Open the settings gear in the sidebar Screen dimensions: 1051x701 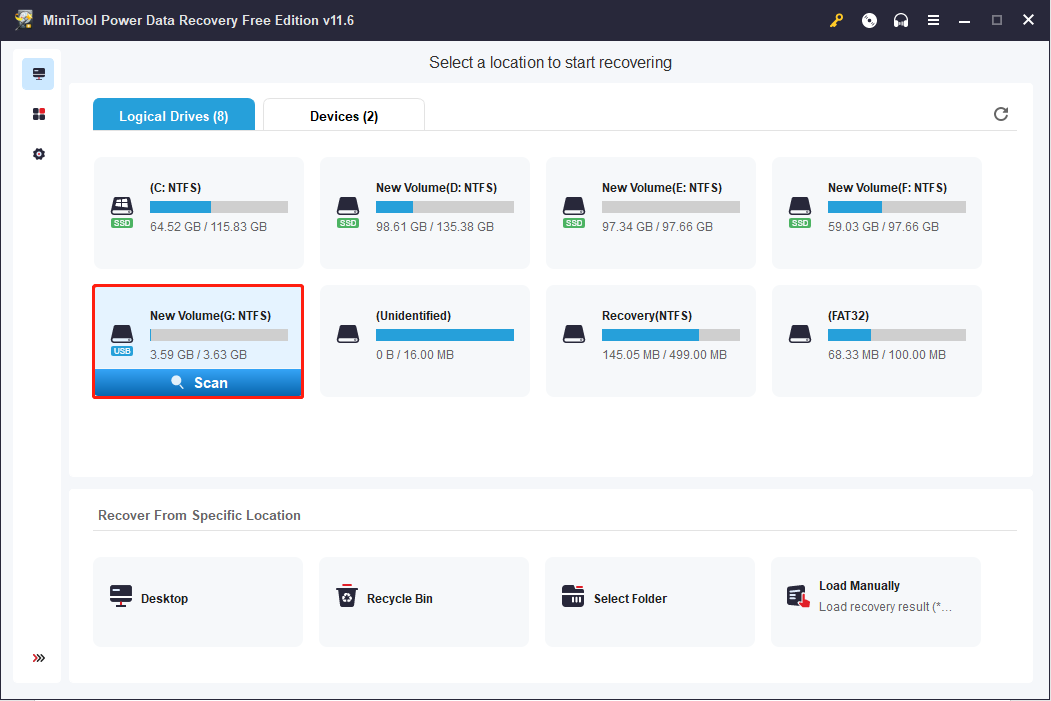(x=38, y=153)
